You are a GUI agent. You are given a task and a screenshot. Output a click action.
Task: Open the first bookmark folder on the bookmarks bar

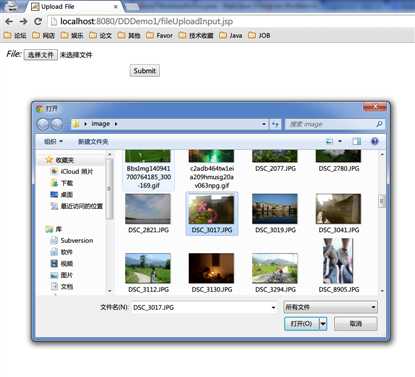click(15, 35)
